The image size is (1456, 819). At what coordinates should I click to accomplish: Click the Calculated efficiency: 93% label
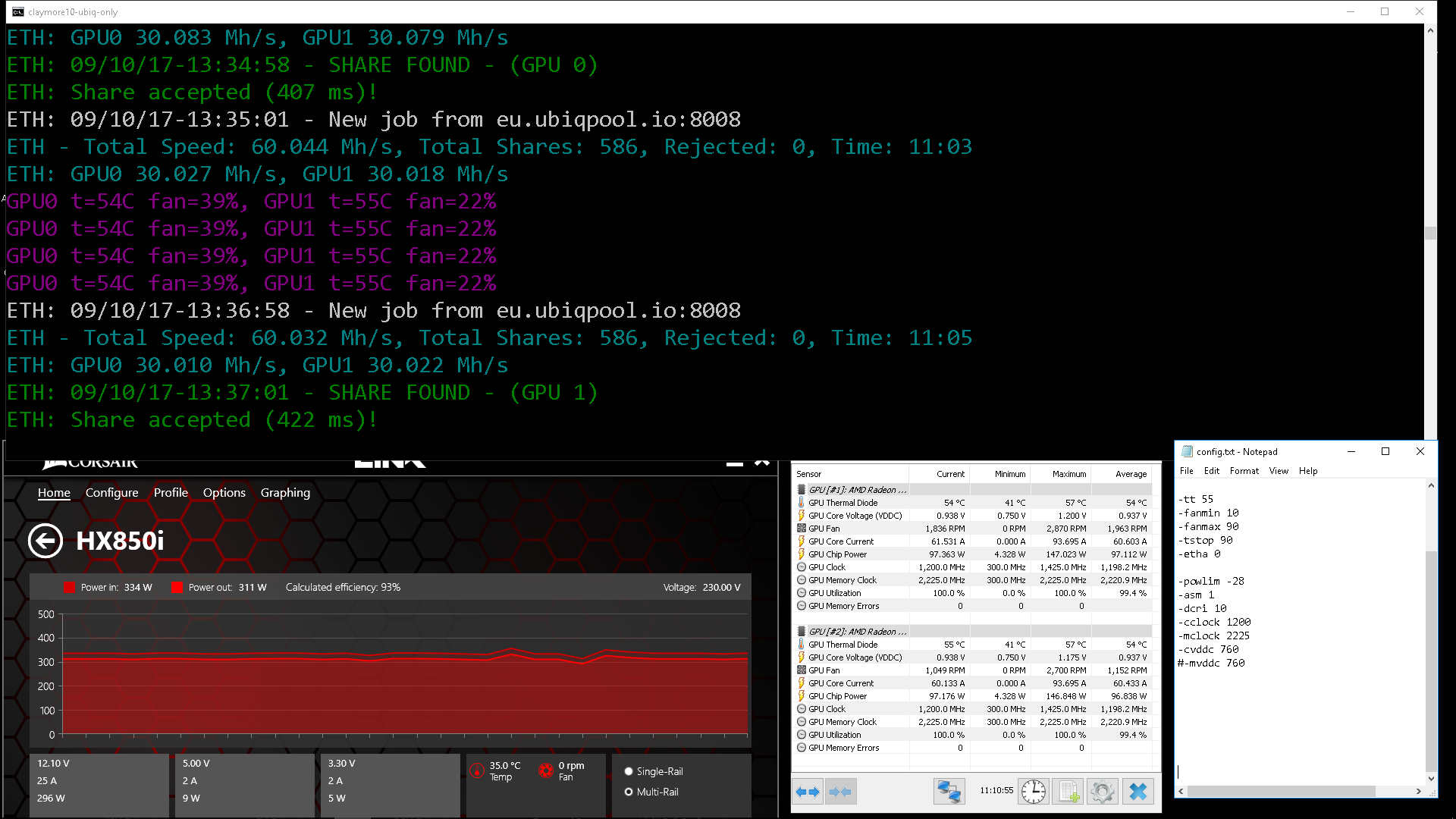click(343, 588)
